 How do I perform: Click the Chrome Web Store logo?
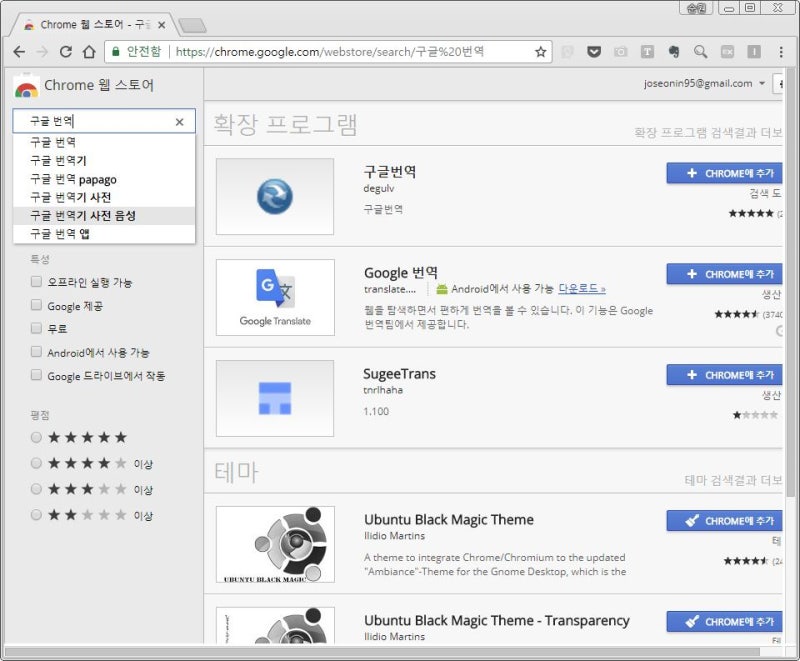click(x=26, y=87)
